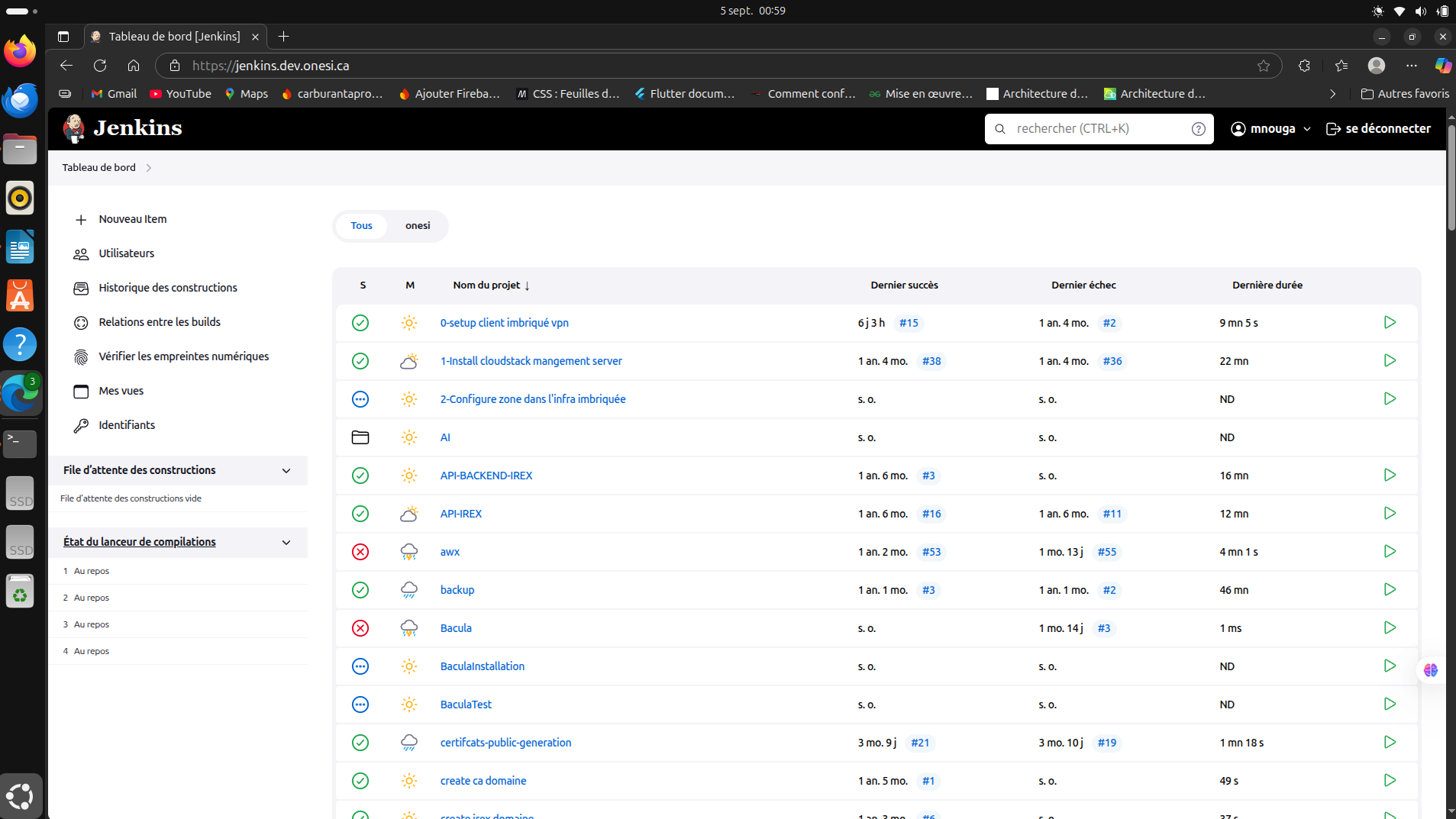
Task: Open Ubuntu Software app from dock
Action: click(x=20, y=295)
